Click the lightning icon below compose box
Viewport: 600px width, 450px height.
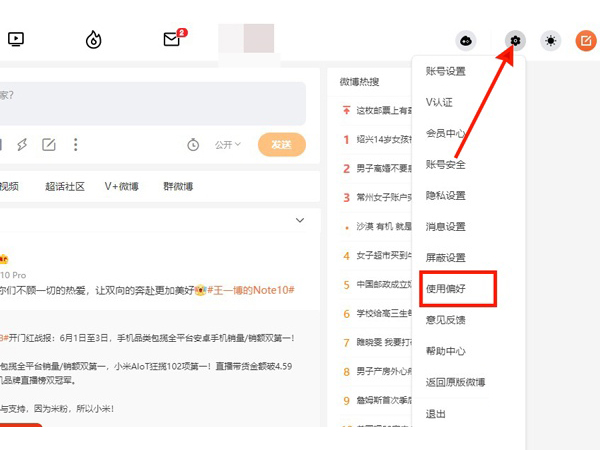click(22, 145)
